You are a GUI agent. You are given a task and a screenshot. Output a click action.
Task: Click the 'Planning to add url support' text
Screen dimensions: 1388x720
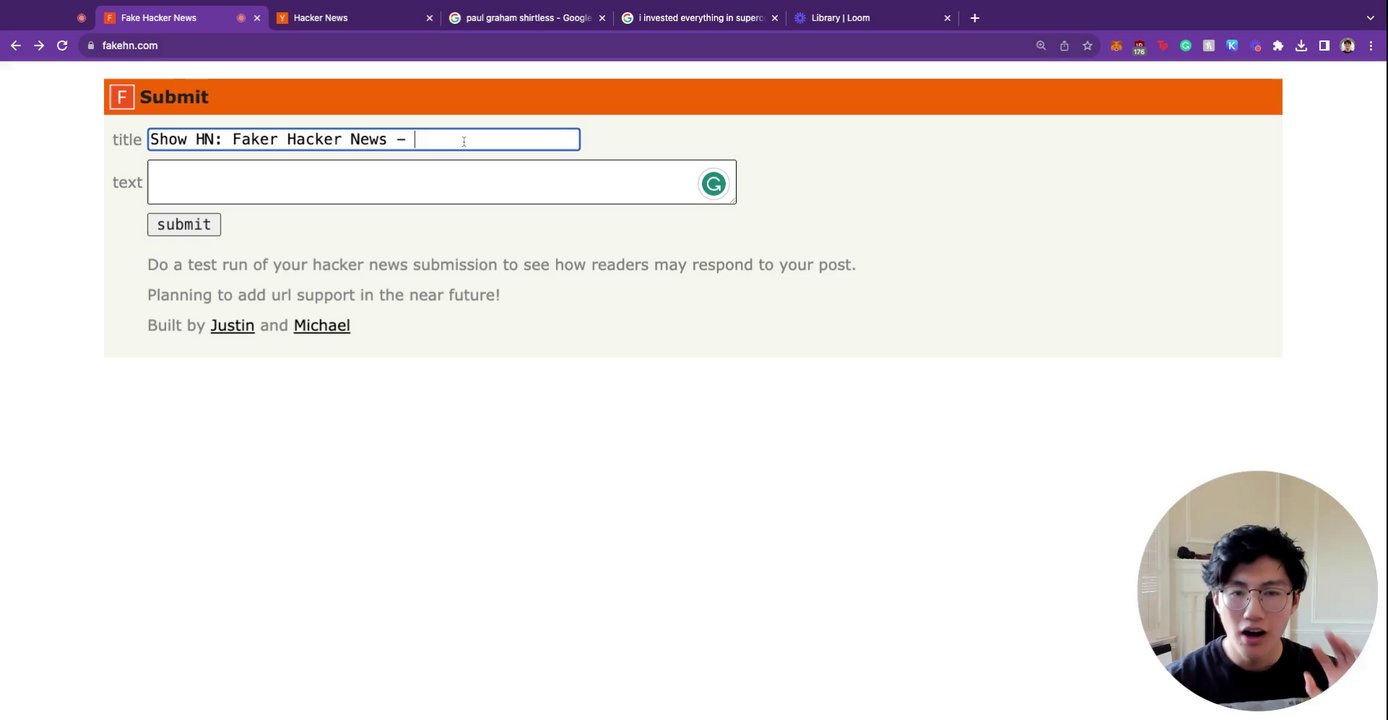point(323,295)
